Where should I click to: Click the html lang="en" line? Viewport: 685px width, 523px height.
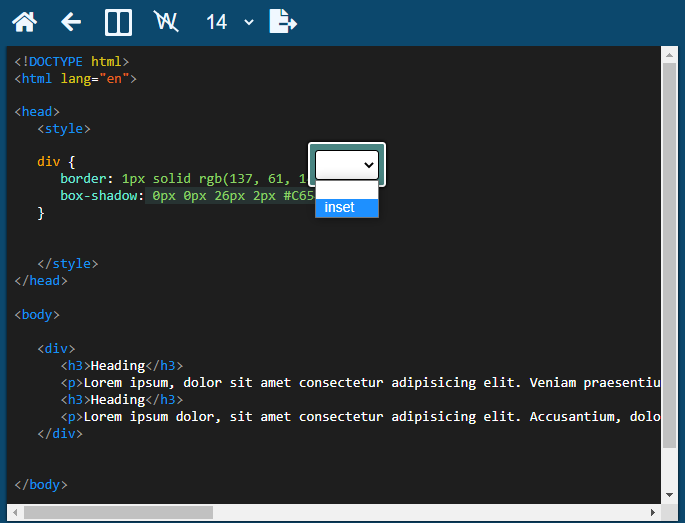(76, 79)
